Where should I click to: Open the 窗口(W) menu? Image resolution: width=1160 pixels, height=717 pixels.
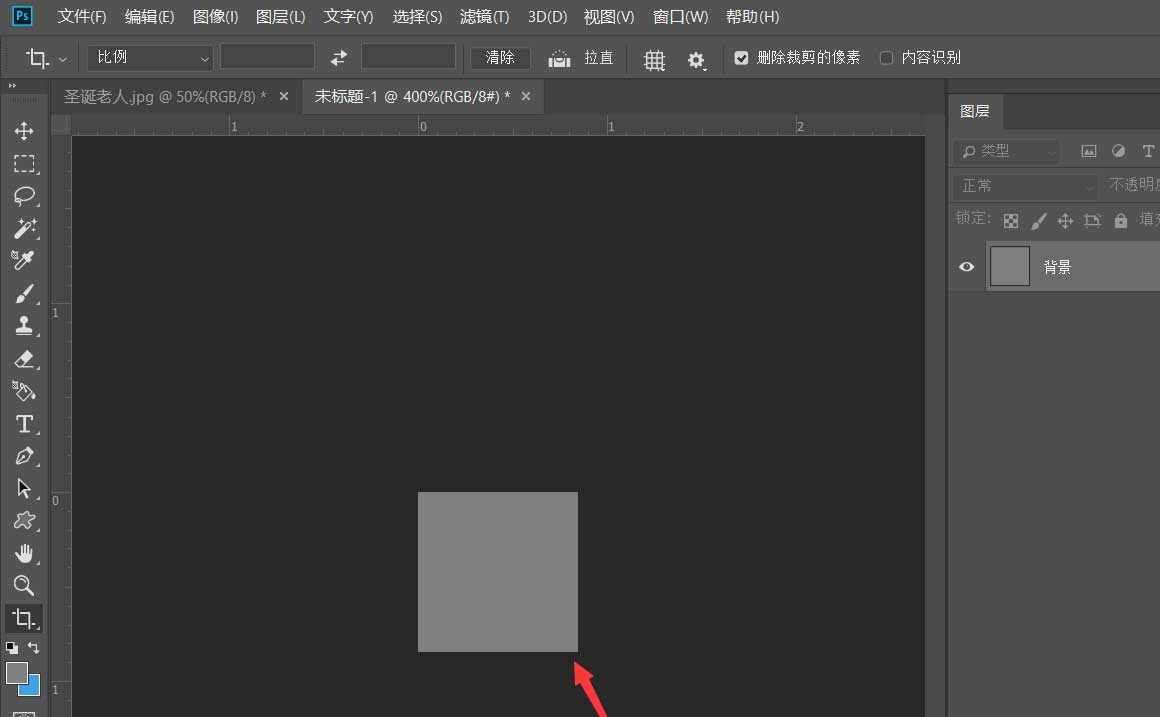tap(681, 16)
